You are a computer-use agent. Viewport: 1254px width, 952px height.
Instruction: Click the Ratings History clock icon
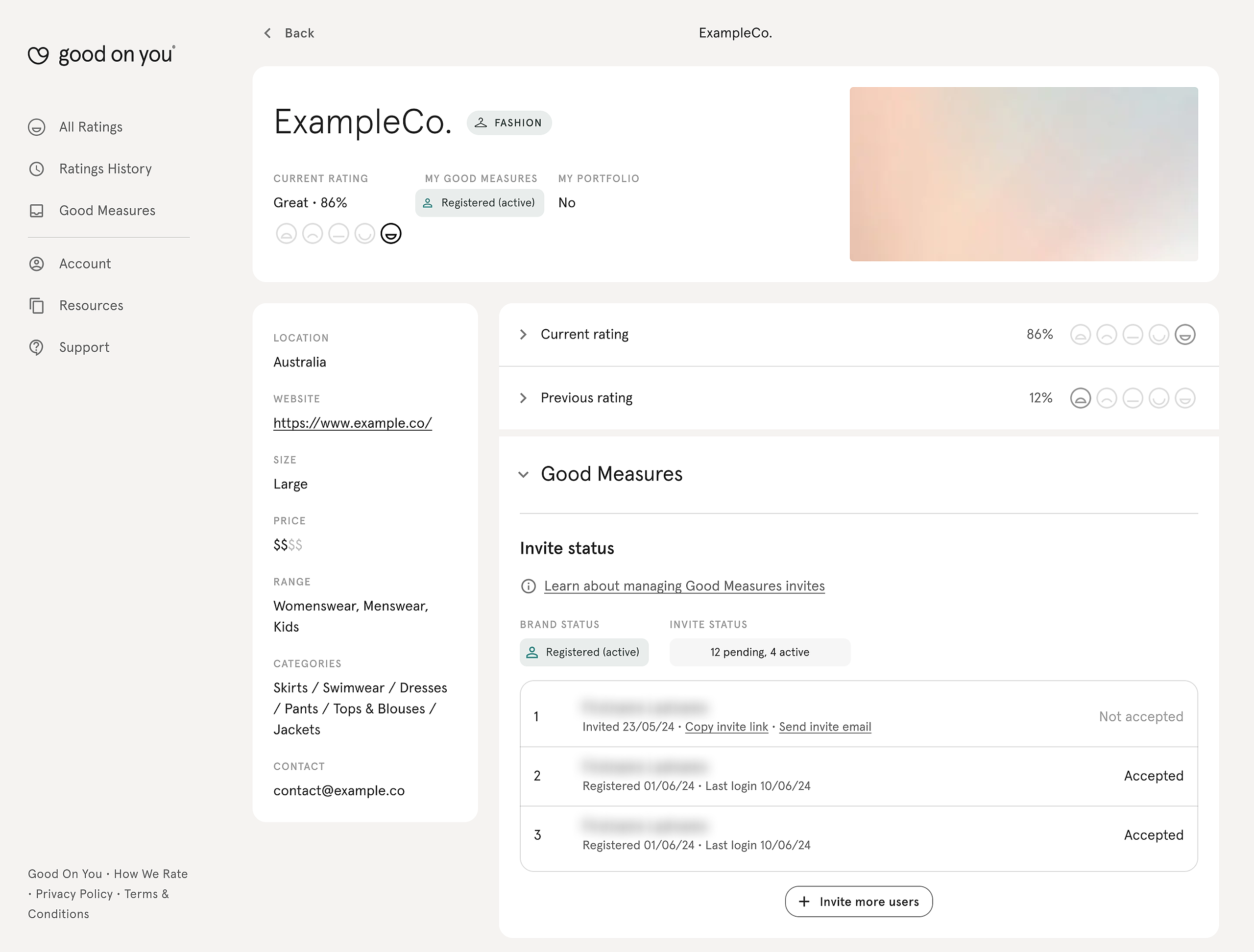37,169
